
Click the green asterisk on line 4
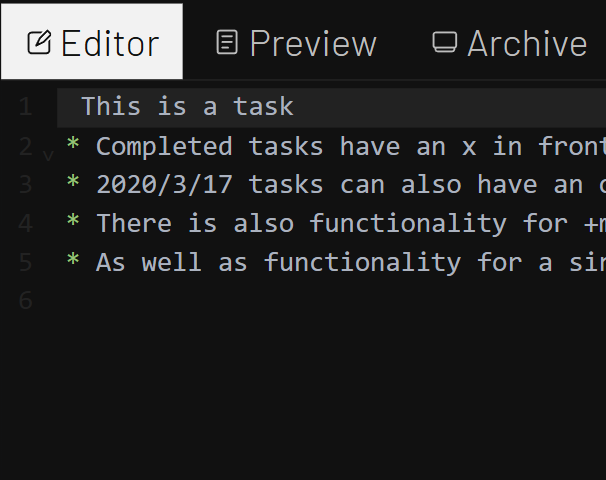point(73,223)
